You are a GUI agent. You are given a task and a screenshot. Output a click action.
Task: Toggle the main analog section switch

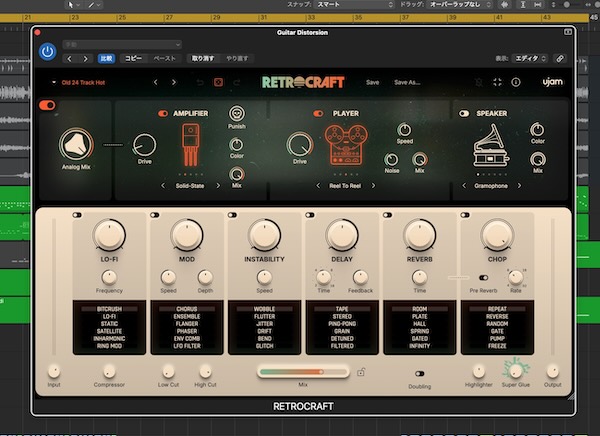[x=47, y=105]
